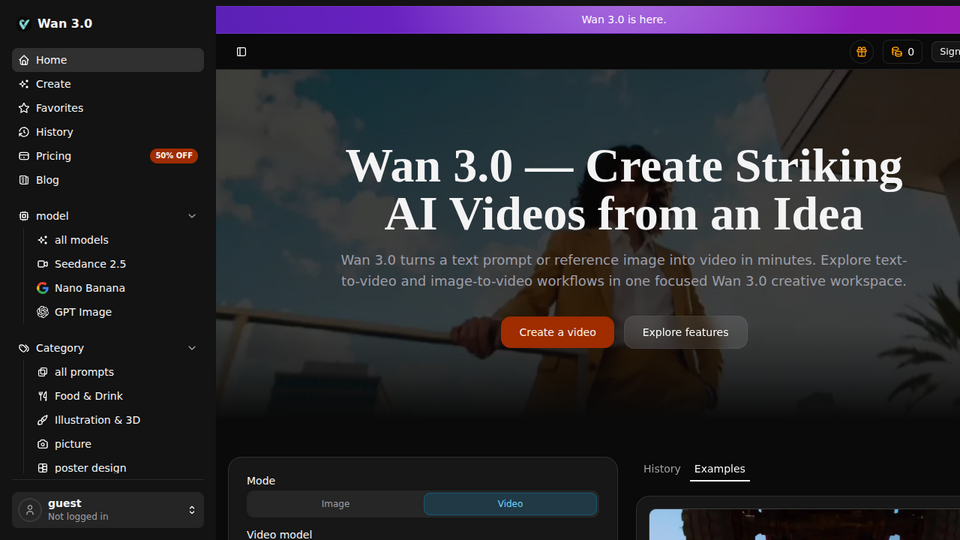Click the all models sparkle icon
This screenshot has width=960, height=540.
pyautogui.click(x=42, y=240)
